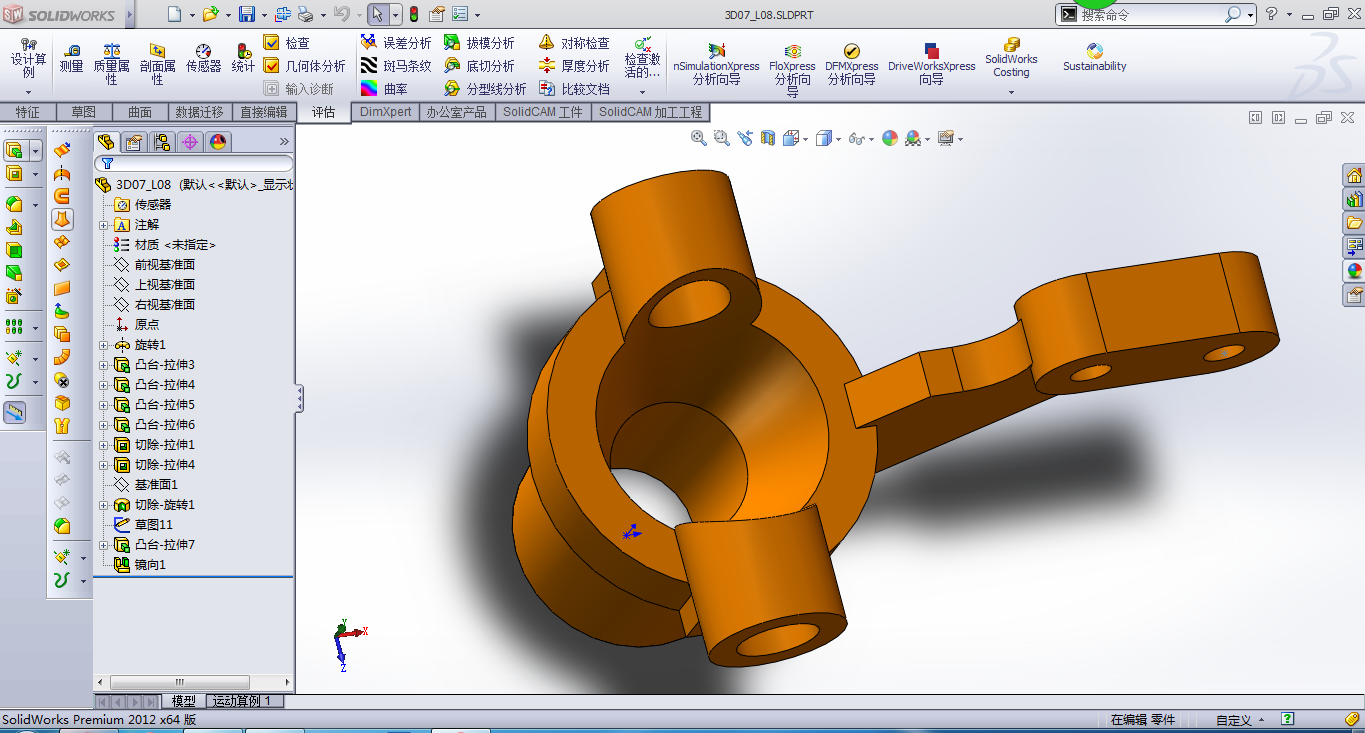Click the feature tree horizontal scrollbar
This screenshot has height=733, width=1365.
tap(180, 682)
